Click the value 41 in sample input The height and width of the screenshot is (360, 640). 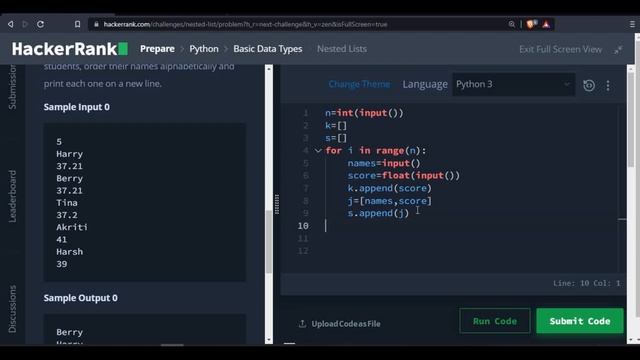pyautogui.click(x=62, y=240)
